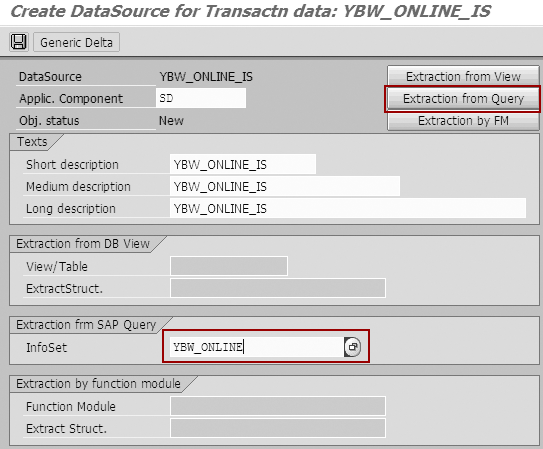Click the View/Table field

click(229, 266)
